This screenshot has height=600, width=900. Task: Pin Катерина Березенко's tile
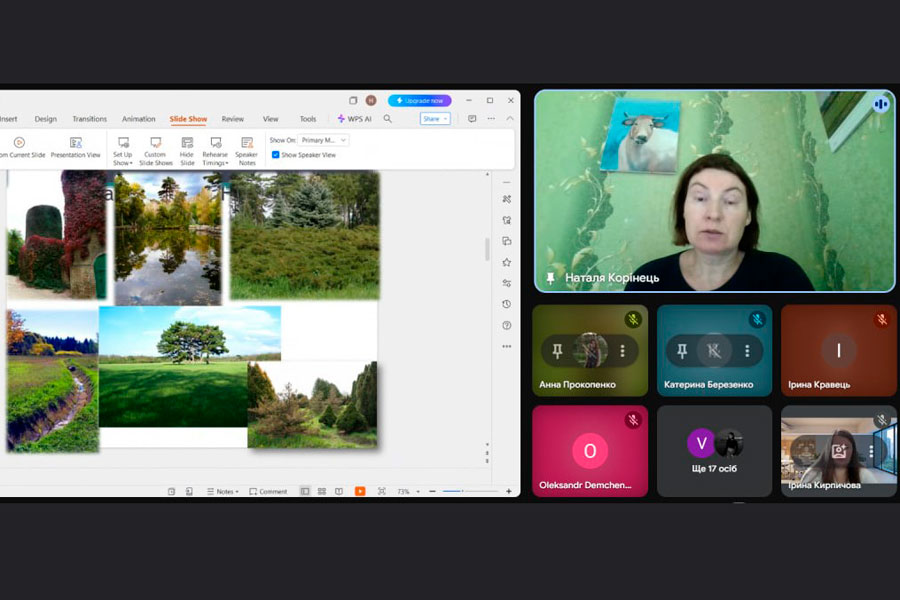682,350
